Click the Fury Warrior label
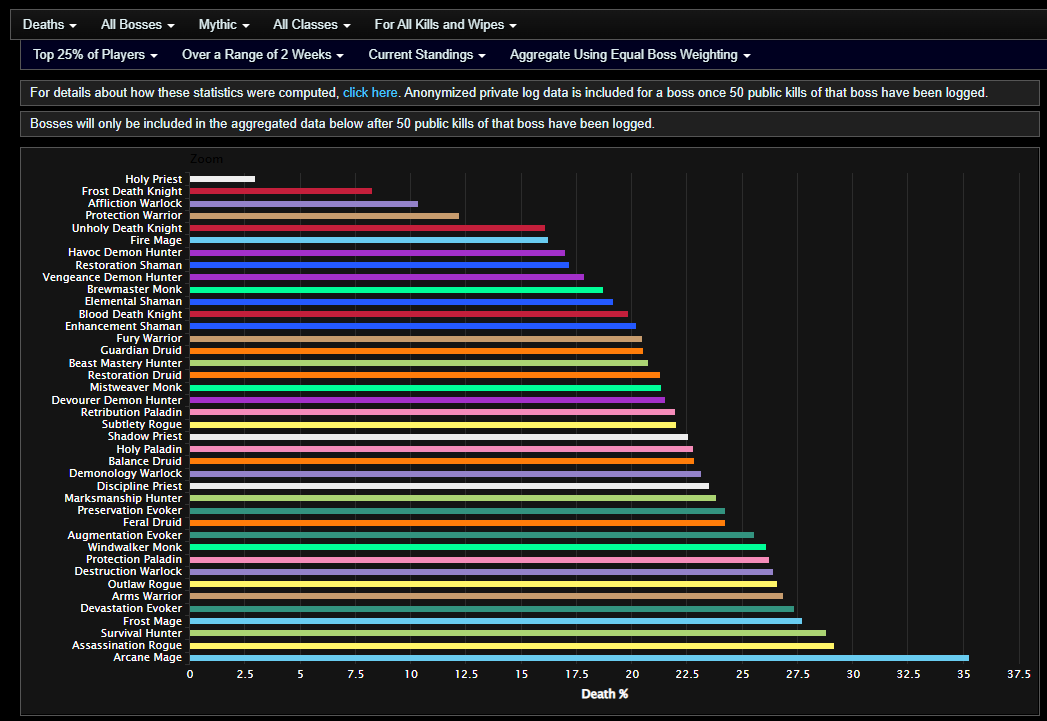This screenshot has width=1047, height=721. [x=149, y=338]
